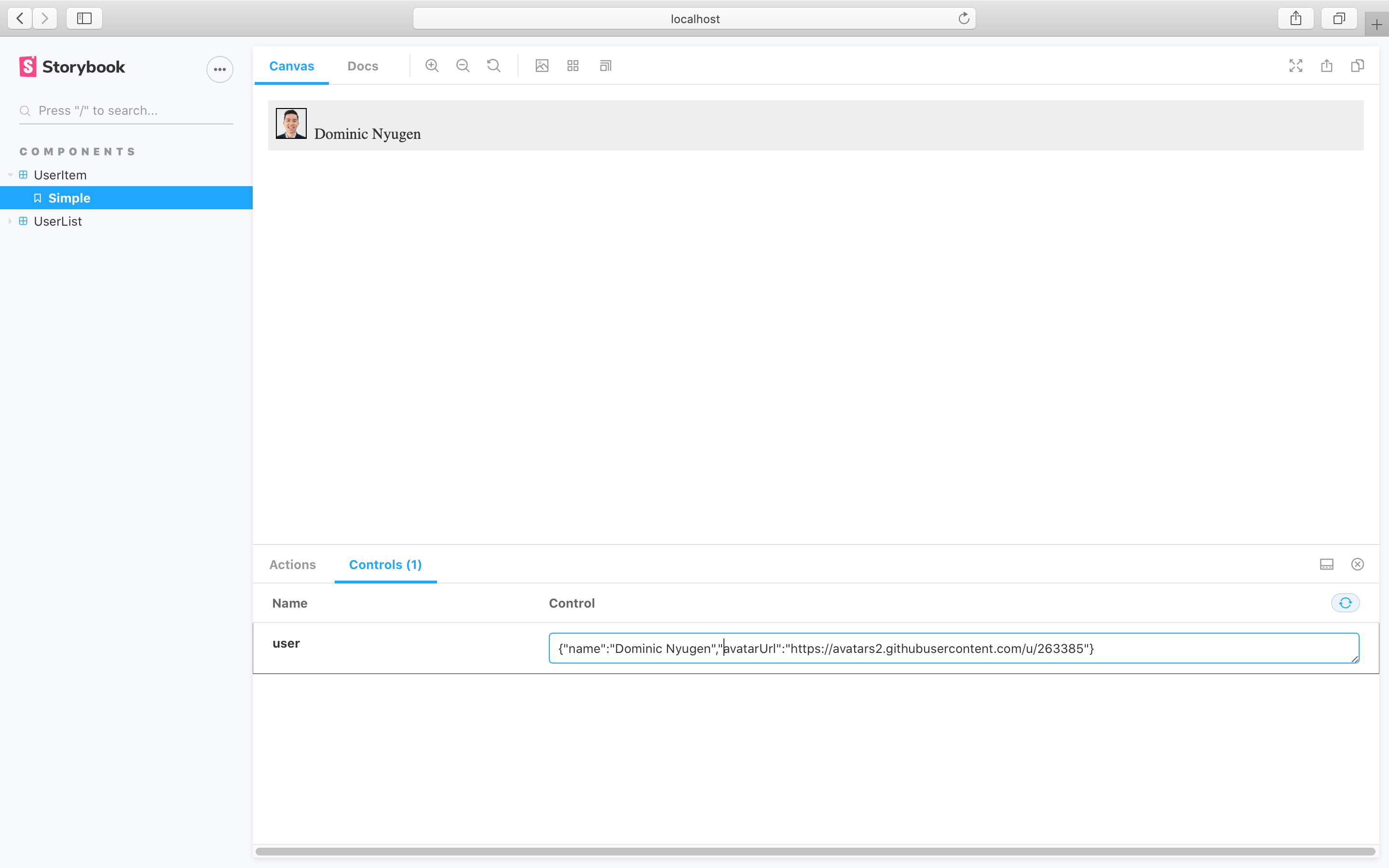Click the zoom in icon
This screenshot has width=1389, height=868.
click(432, 66)
